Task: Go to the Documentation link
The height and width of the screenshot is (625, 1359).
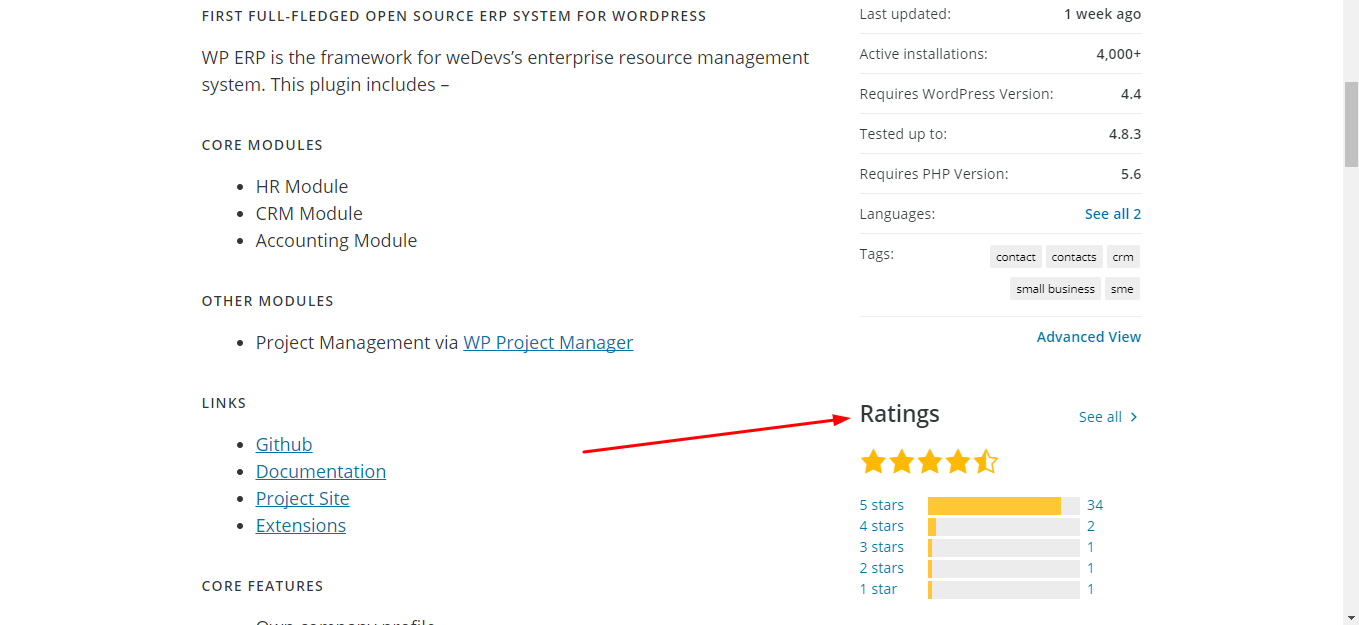Action: point(321,471)
